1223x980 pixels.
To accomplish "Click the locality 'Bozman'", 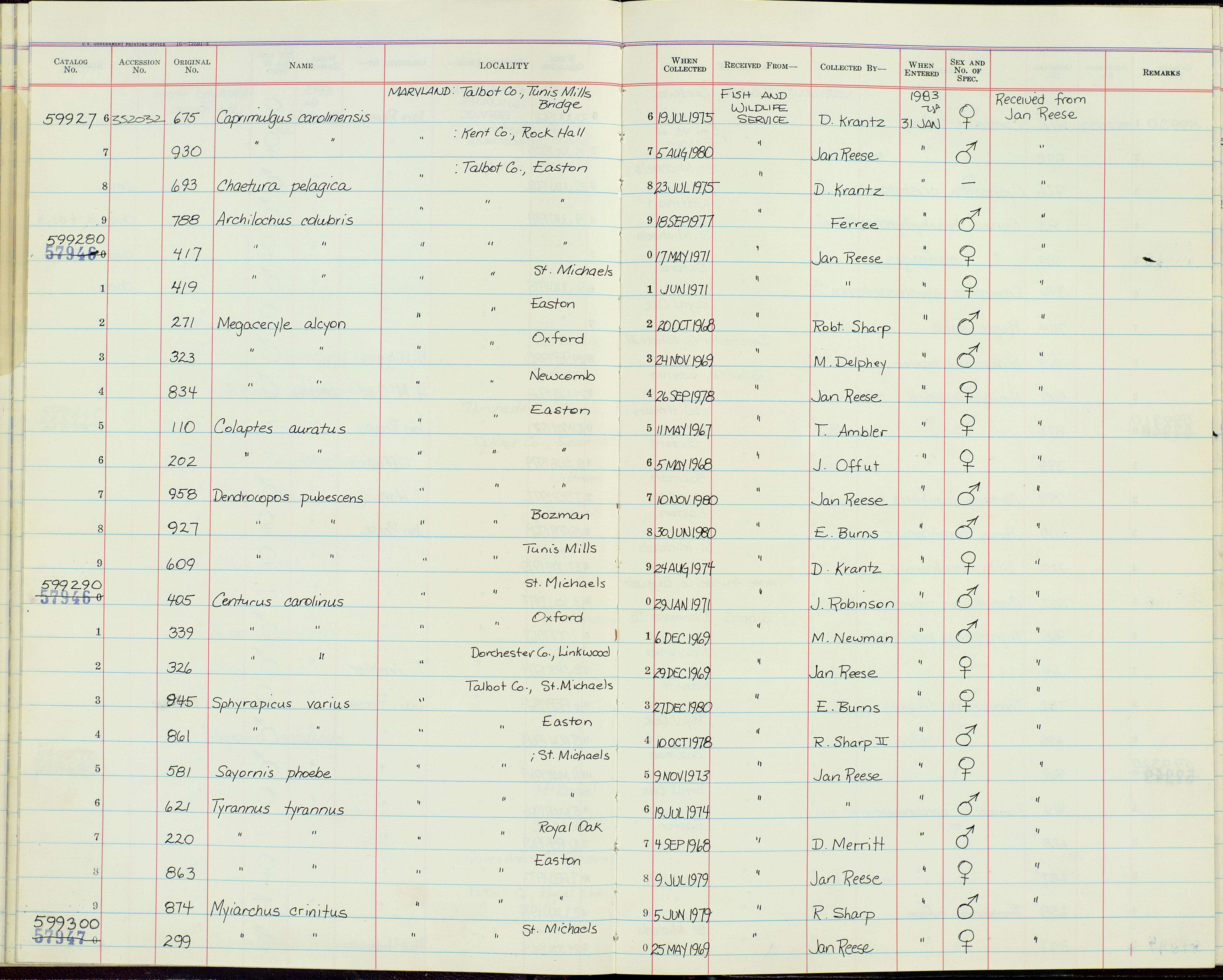I will coord(560,516).
